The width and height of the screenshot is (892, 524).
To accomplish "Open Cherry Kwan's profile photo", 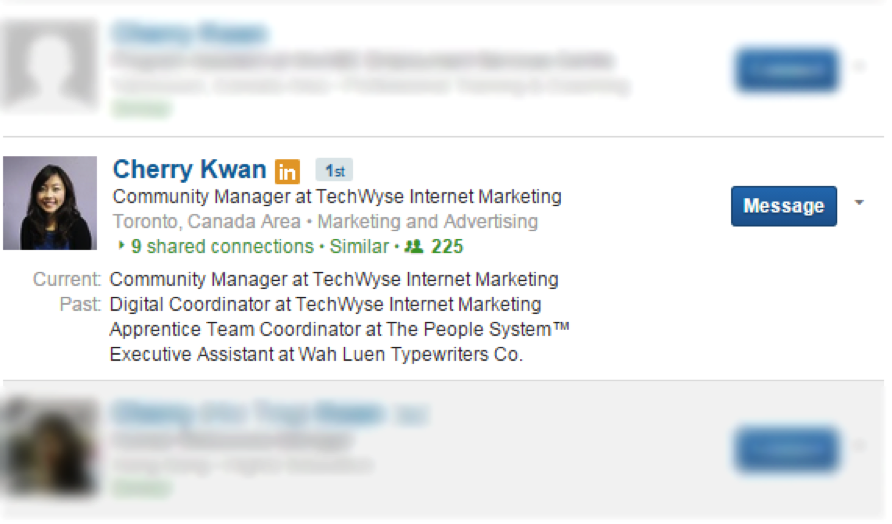I will coord(50,203).
